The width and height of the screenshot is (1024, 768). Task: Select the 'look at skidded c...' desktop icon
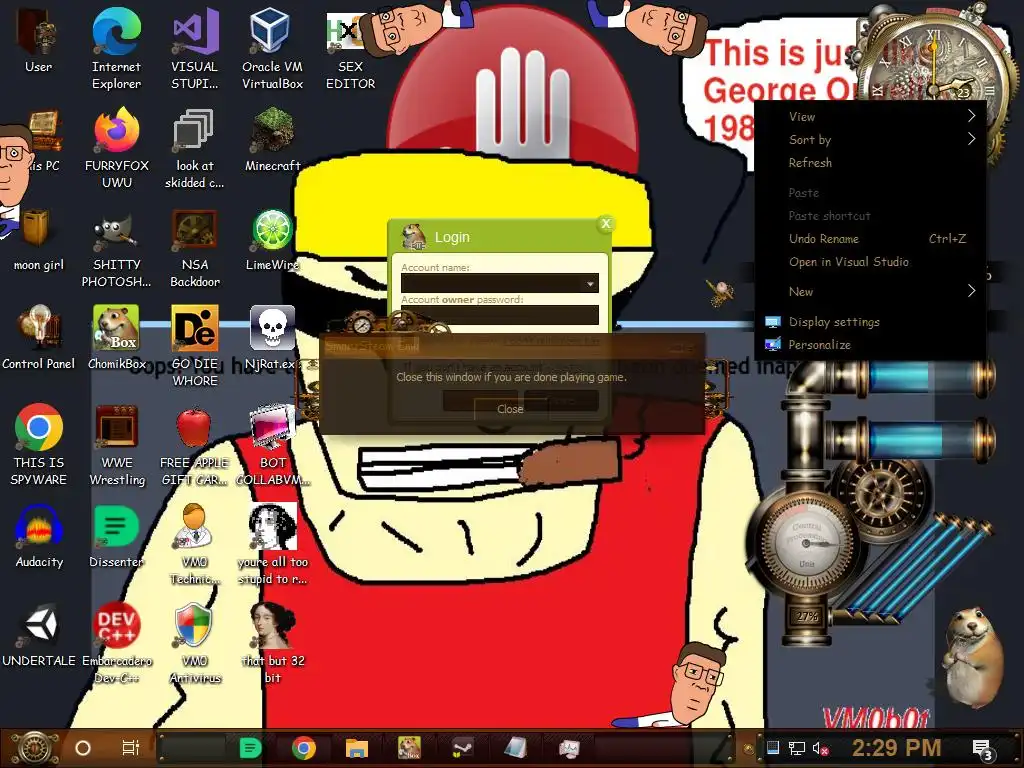(195, 148)
